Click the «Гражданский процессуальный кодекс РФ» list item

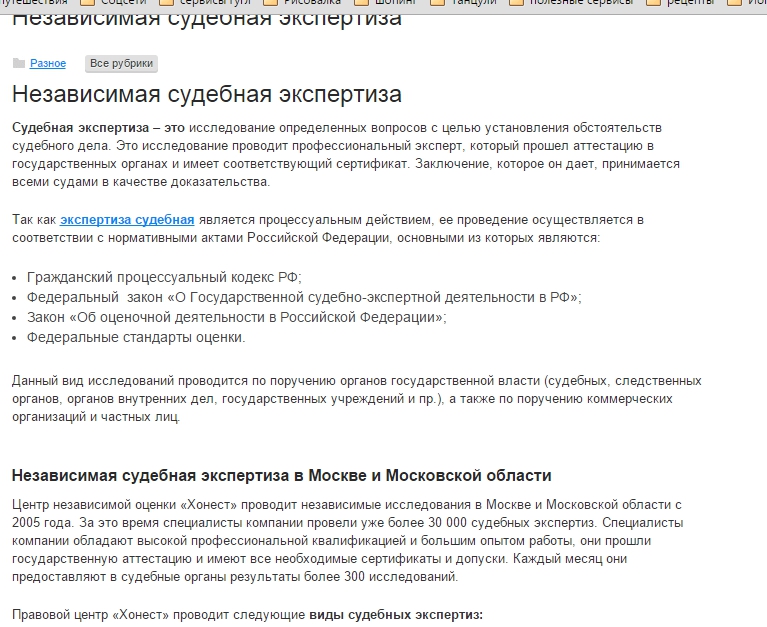pyautogui.click(x=164, y=277)
